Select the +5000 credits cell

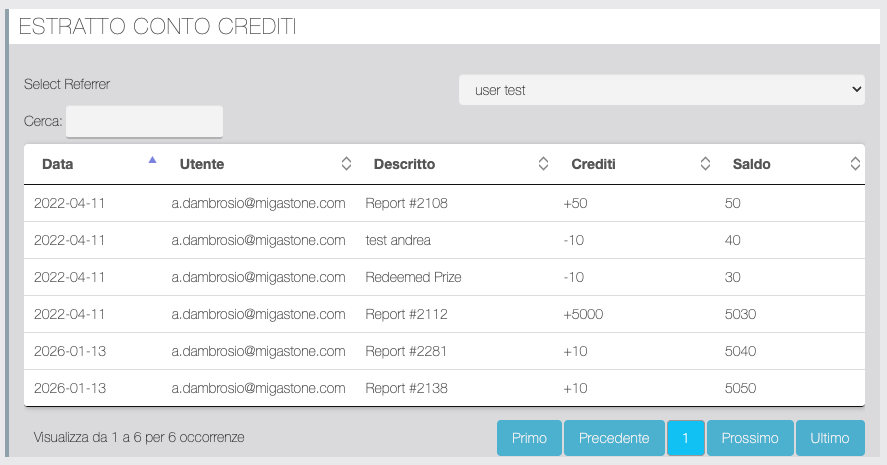tap(583, 314)
